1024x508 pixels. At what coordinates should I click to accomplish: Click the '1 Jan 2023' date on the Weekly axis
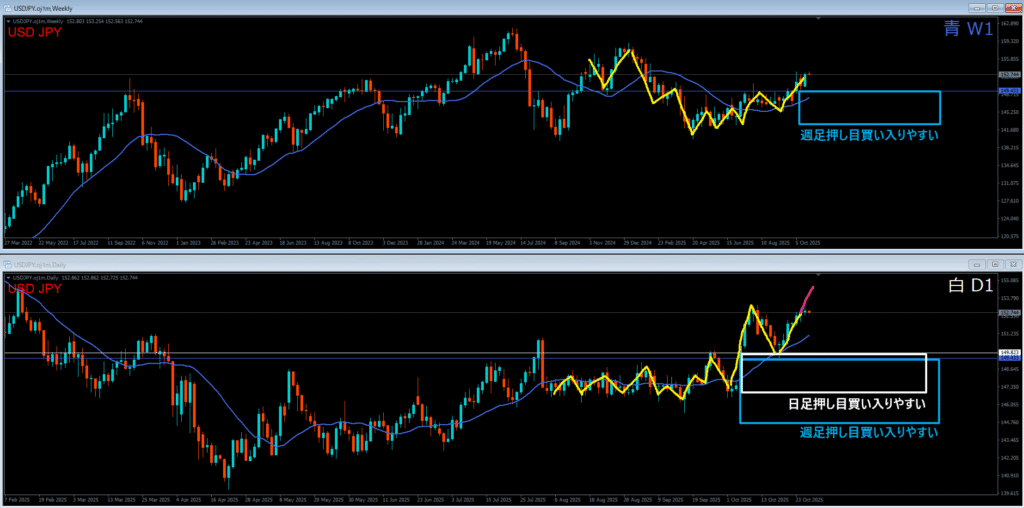(x=188, y=242)
